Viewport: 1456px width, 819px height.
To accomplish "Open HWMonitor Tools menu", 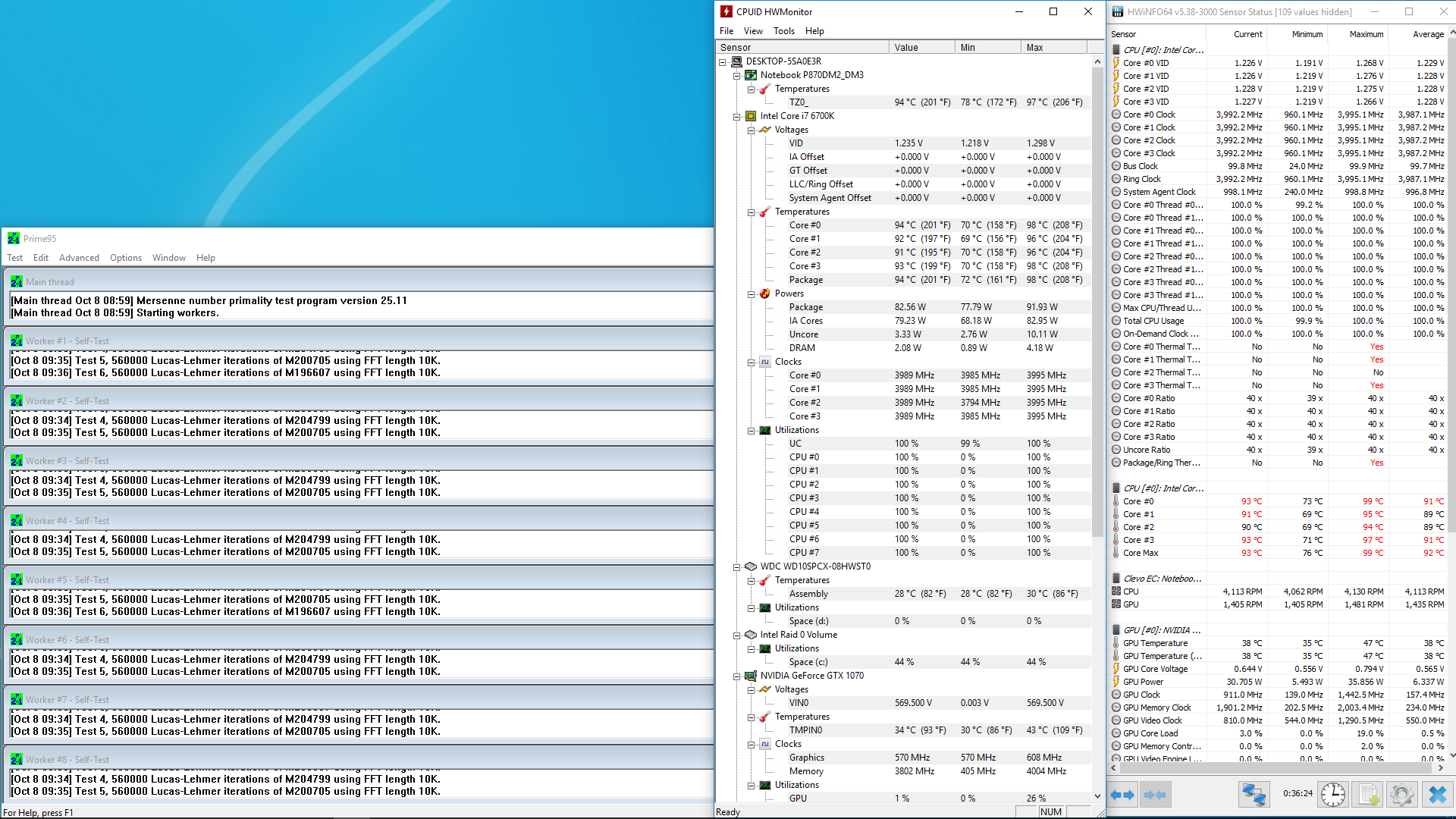I will click(x=784, y=31).
